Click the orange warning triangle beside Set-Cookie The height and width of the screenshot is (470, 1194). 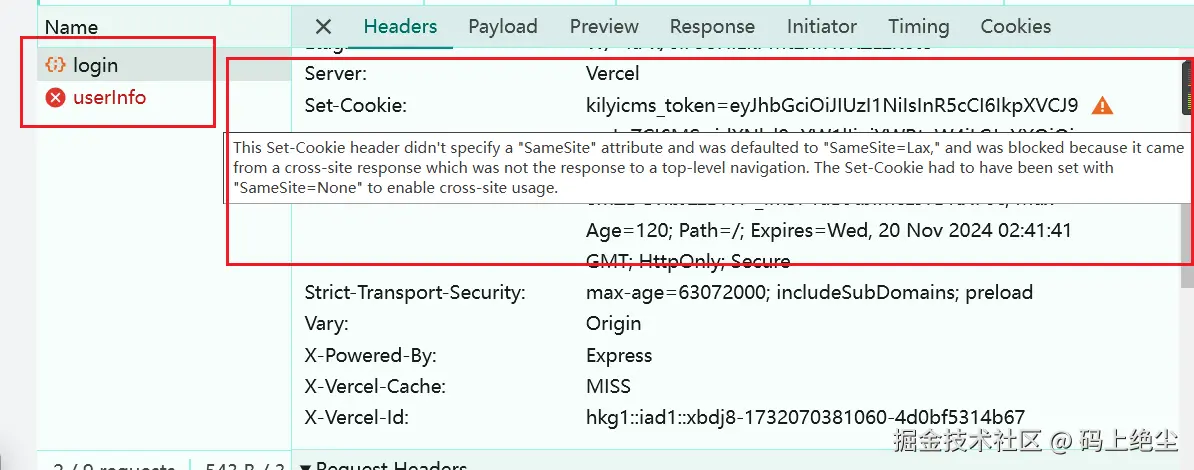tap(1101, 105)
